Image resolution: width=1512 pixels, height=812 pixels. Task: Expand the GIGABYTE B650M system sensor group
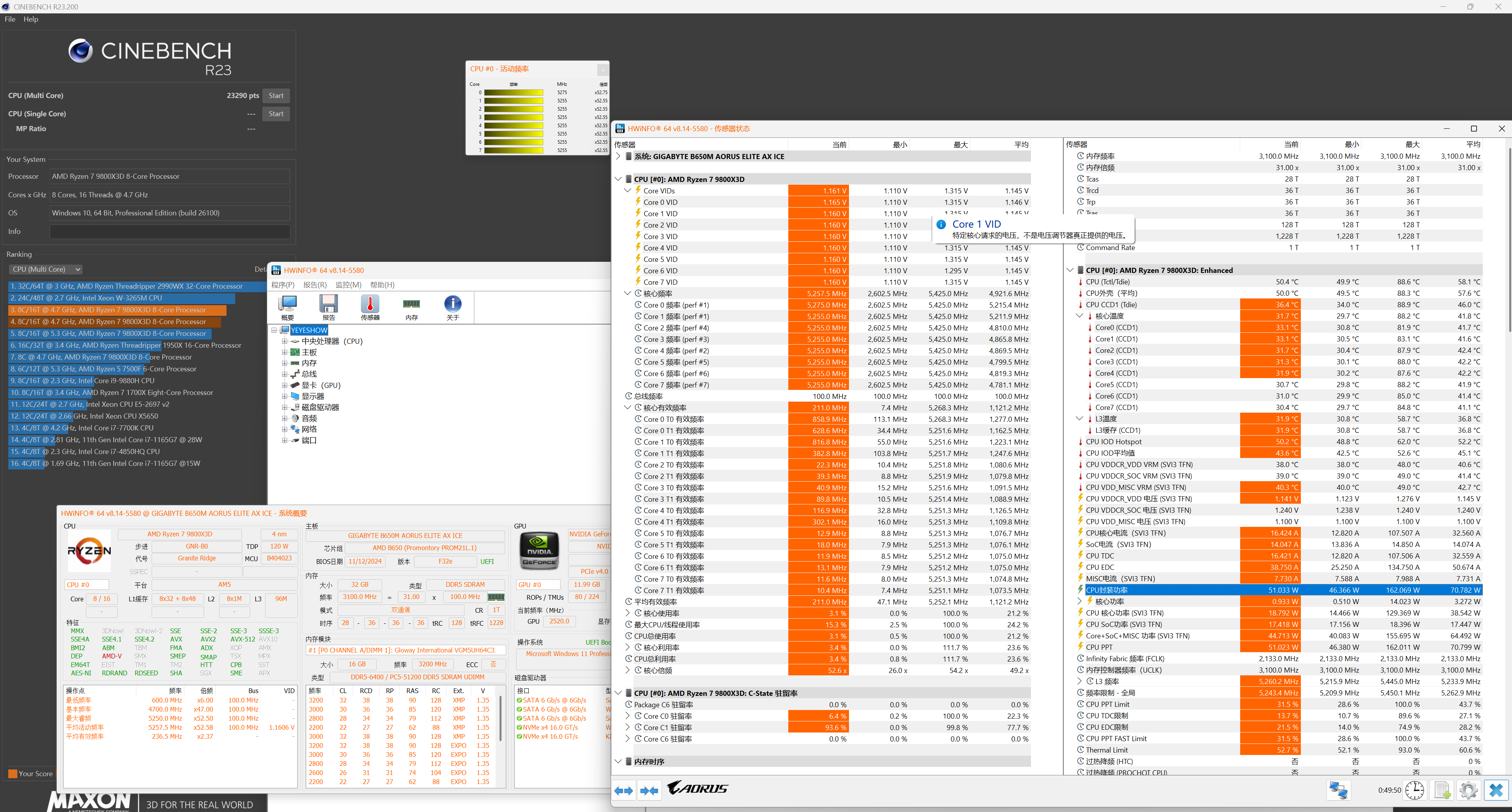(x=618, y=157)
